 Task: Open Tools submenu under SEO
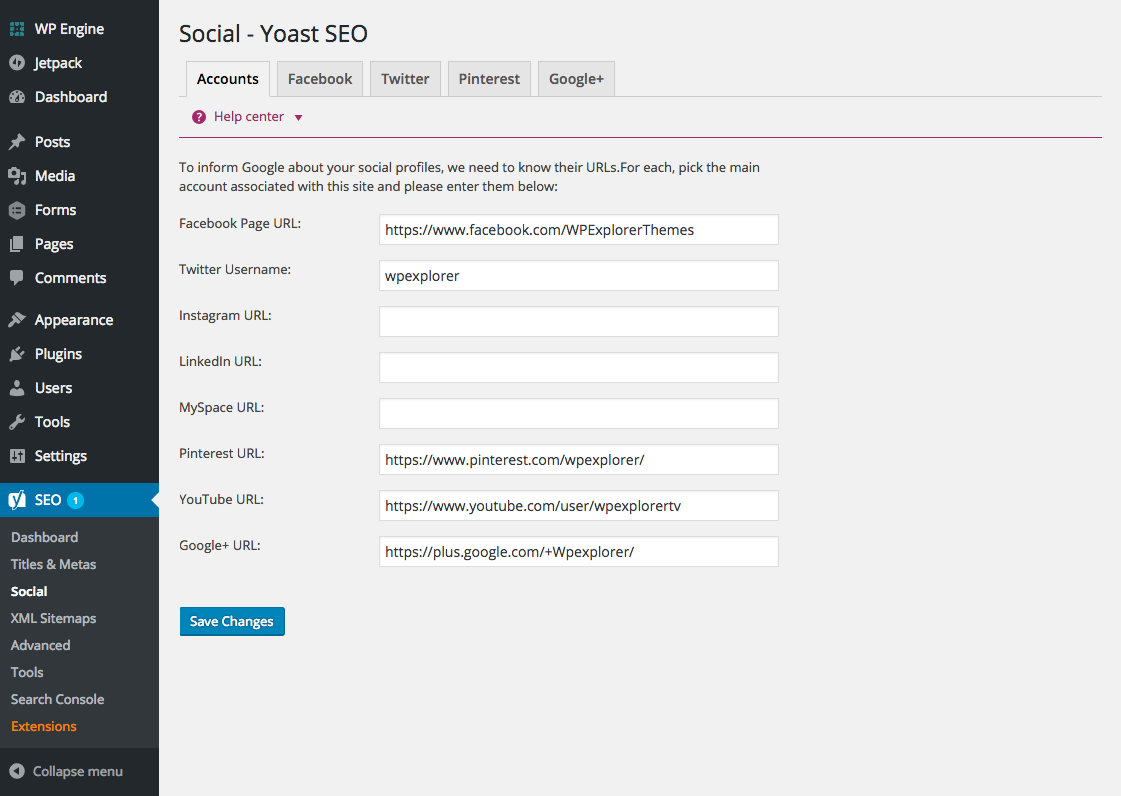pos(27,672)
